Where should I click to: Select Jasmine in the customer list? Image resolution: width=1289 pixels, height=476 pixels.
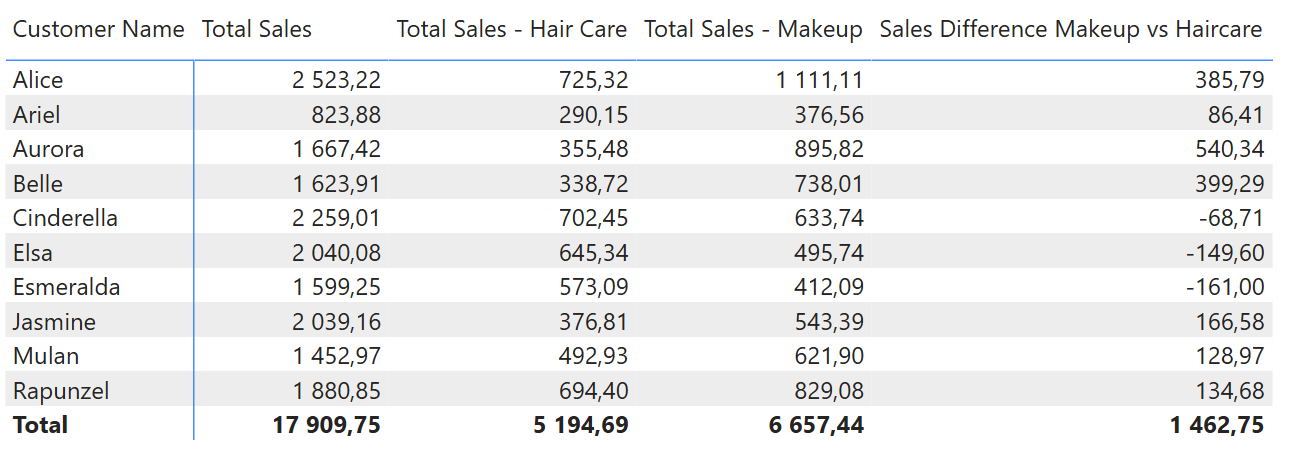point(54,322)
